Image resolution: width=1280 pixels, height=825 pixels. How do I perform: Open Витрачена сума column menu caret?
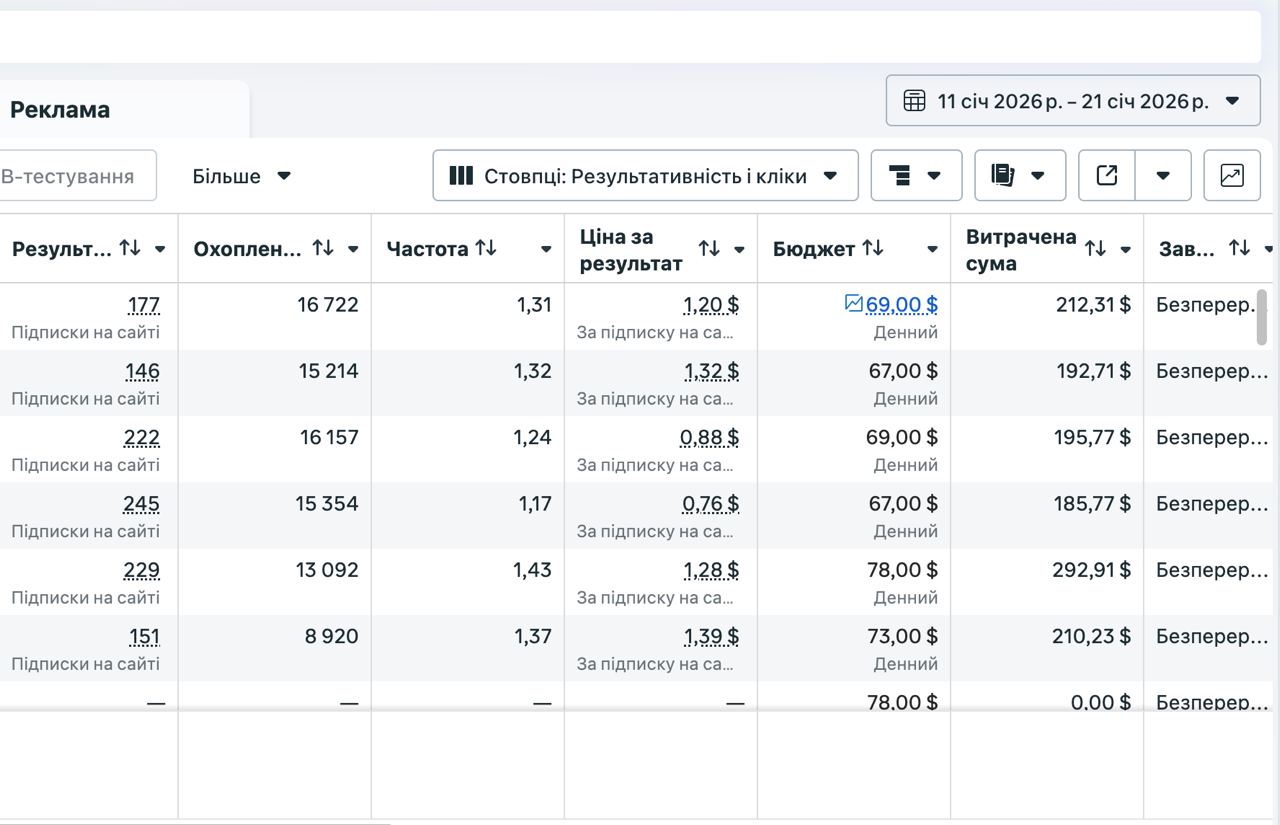click(1125, 249)
